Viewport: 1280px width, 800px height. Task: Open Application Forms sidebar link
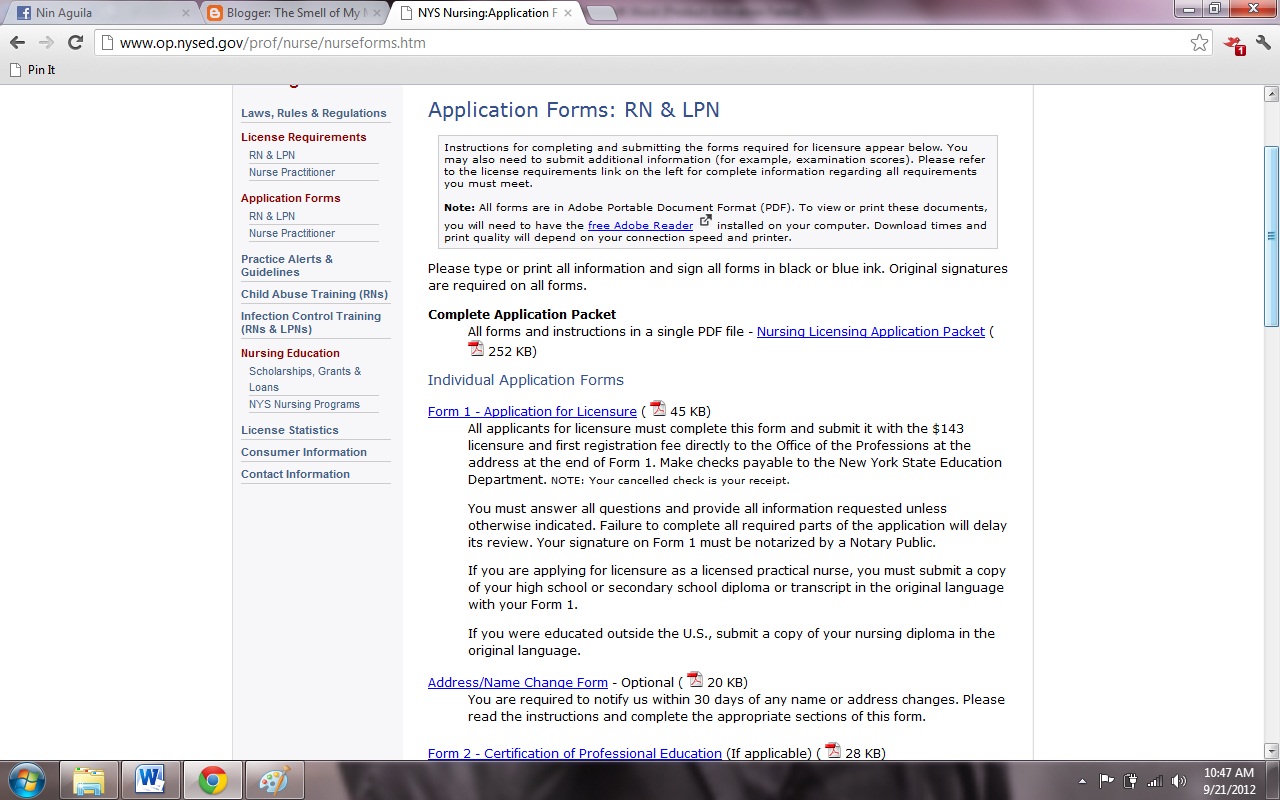[x=291, y=199]
